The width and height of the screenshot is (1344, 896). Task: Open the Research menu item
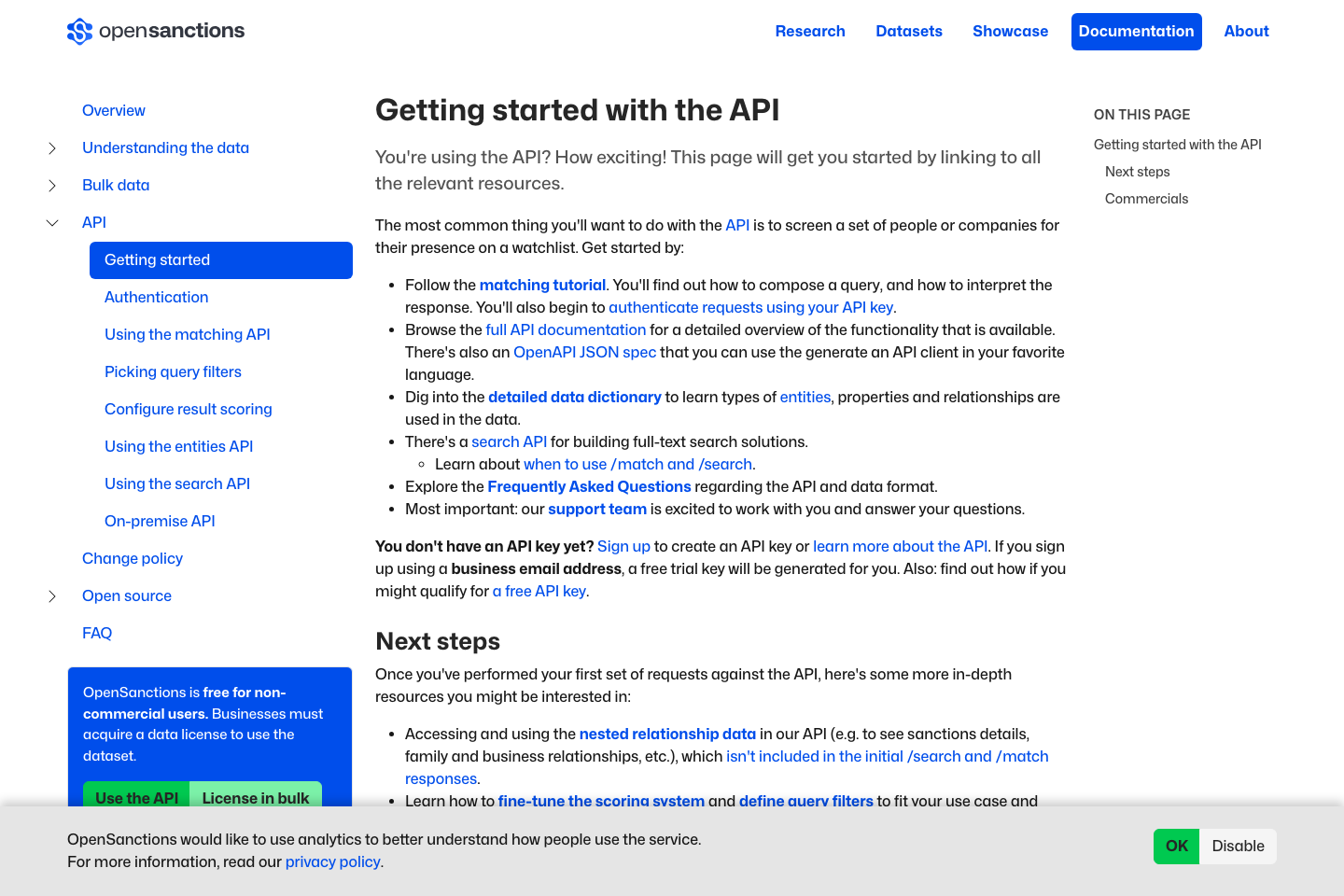coord(810,31)
